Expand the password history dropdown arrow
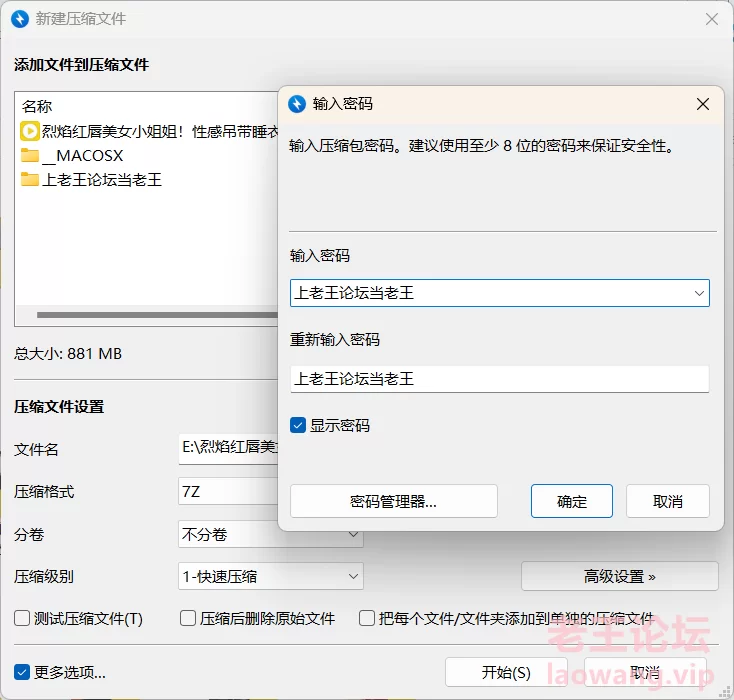Screen dimensions: 734x700 699,293
